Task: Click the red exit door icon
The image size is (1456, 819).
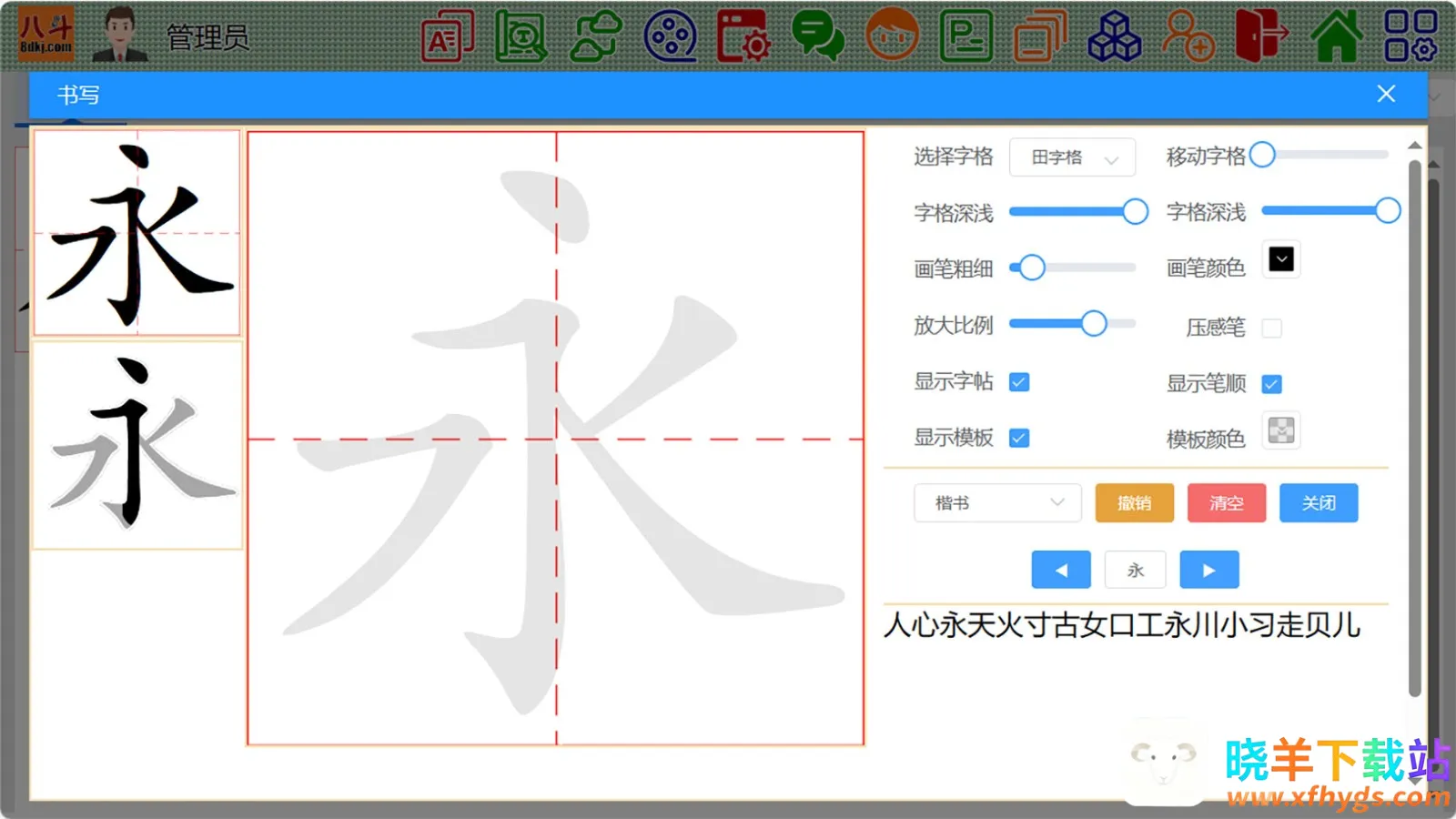Action: [1261, 36]
